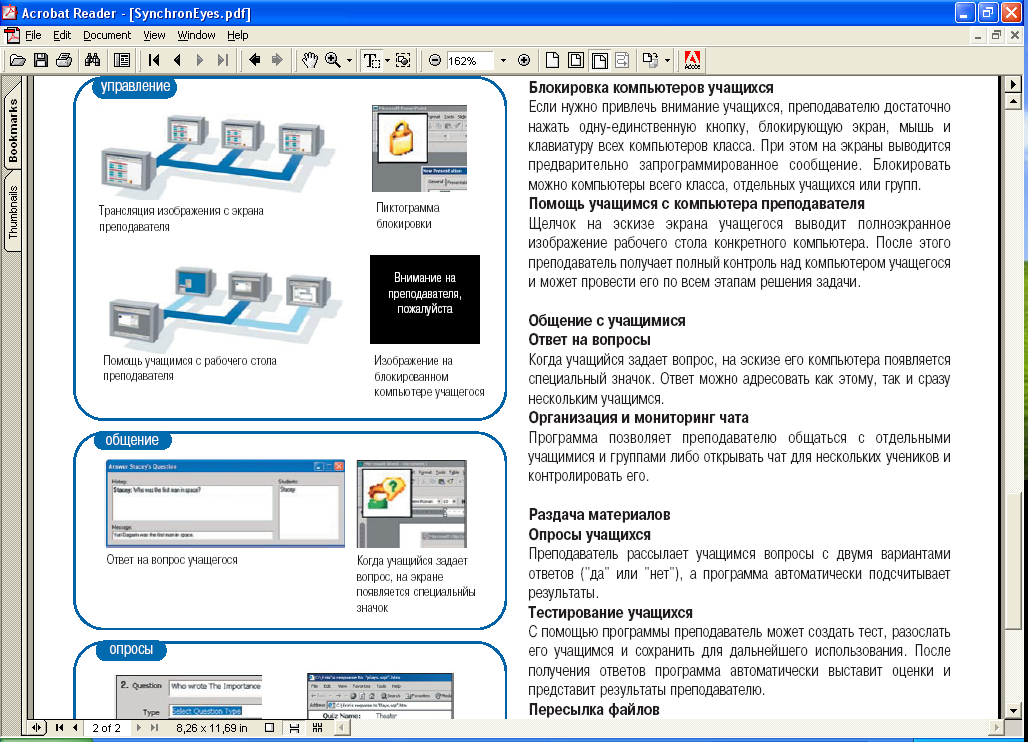Go to next page in status bar

click(138, 728)
